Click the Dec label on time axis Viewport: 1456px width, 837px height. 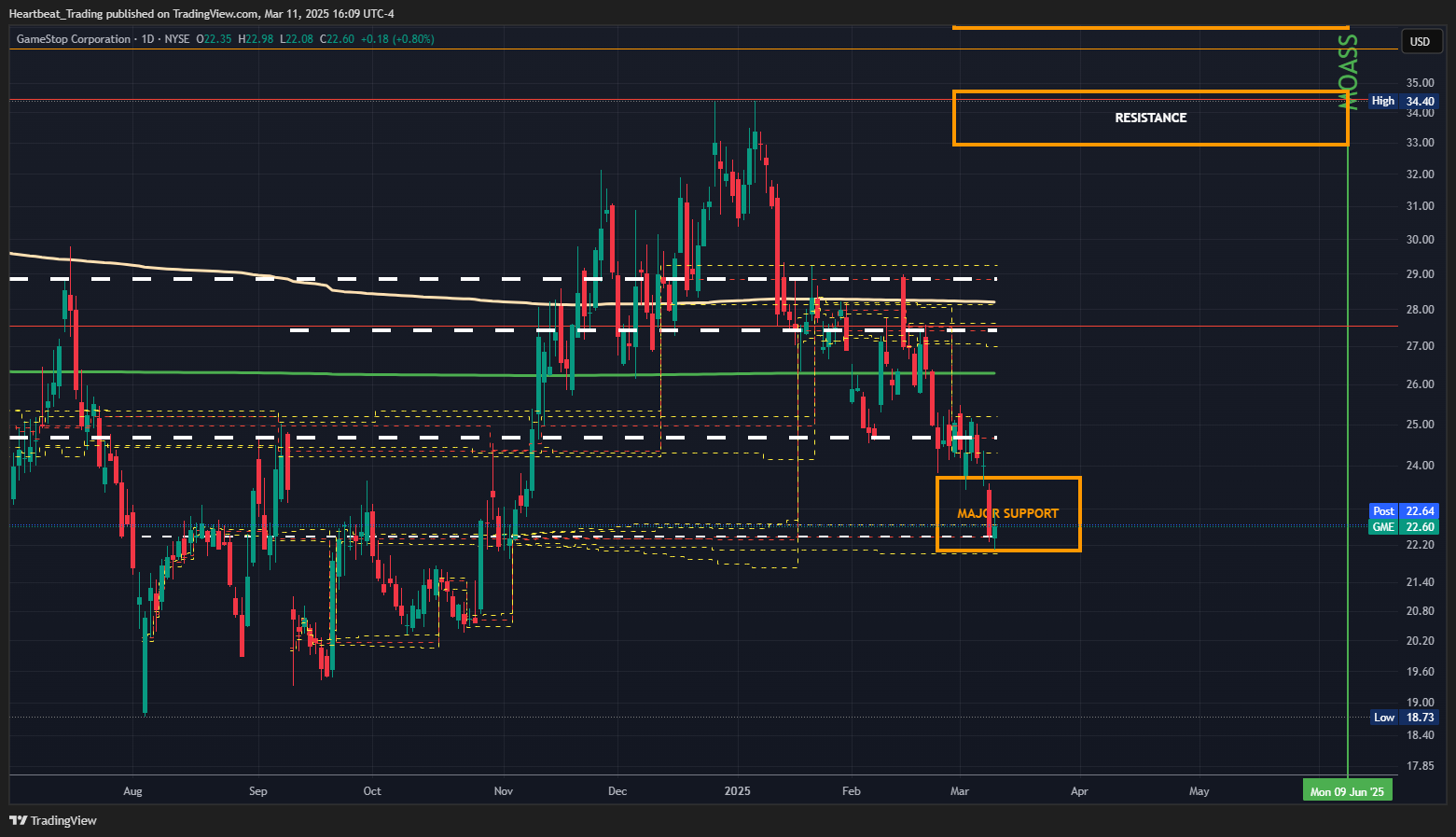tap(617, 791)
